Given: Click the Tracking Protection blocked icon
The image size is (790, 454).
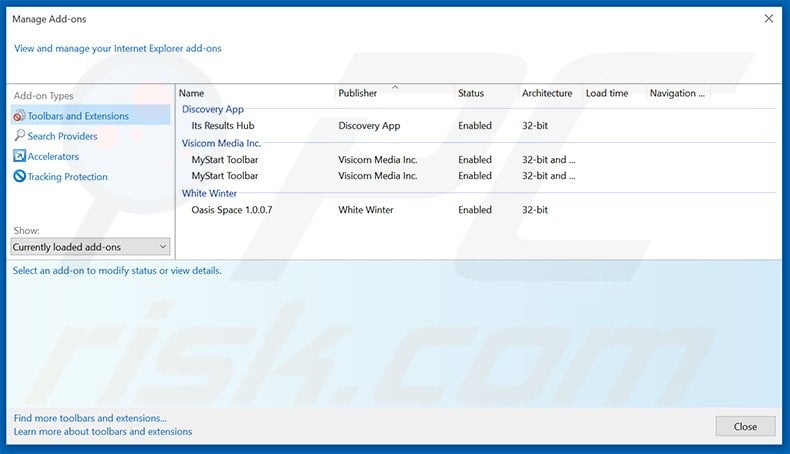Looking at the screenshot, I should click(x=19, y=176).
